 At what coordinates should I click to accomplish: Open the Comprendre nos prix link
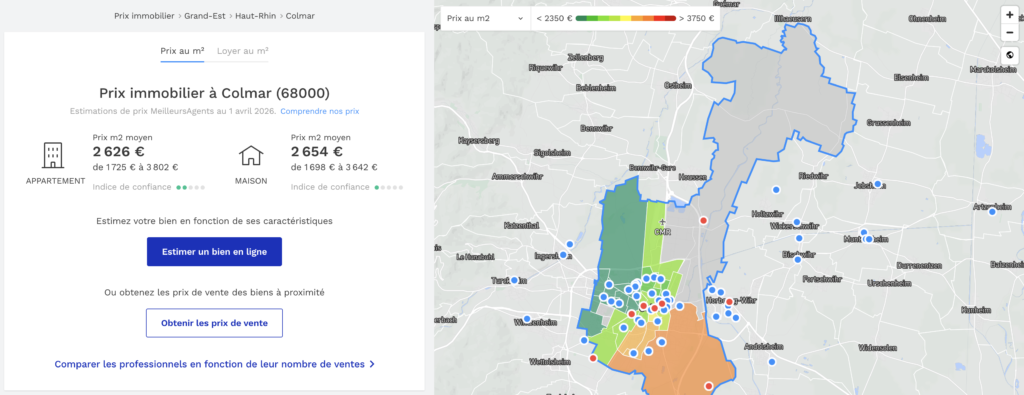[319, 111]
